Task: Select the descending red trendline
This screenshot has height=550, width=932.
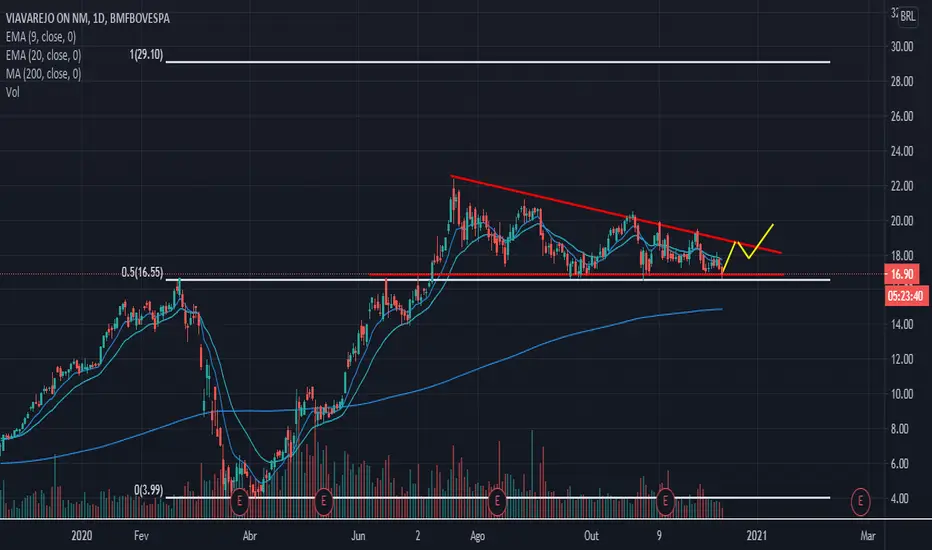Action: tap(616, 215)
